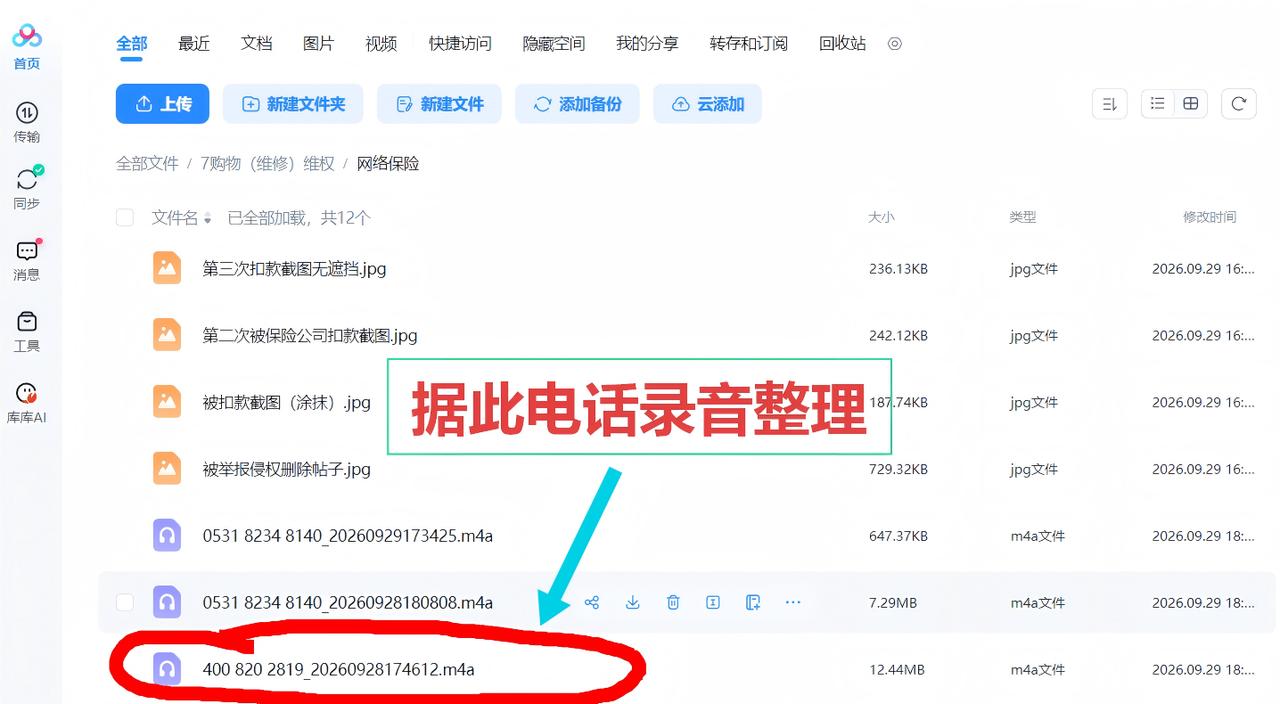
Task: Switch to list view layout
Action: [1158, 104]
